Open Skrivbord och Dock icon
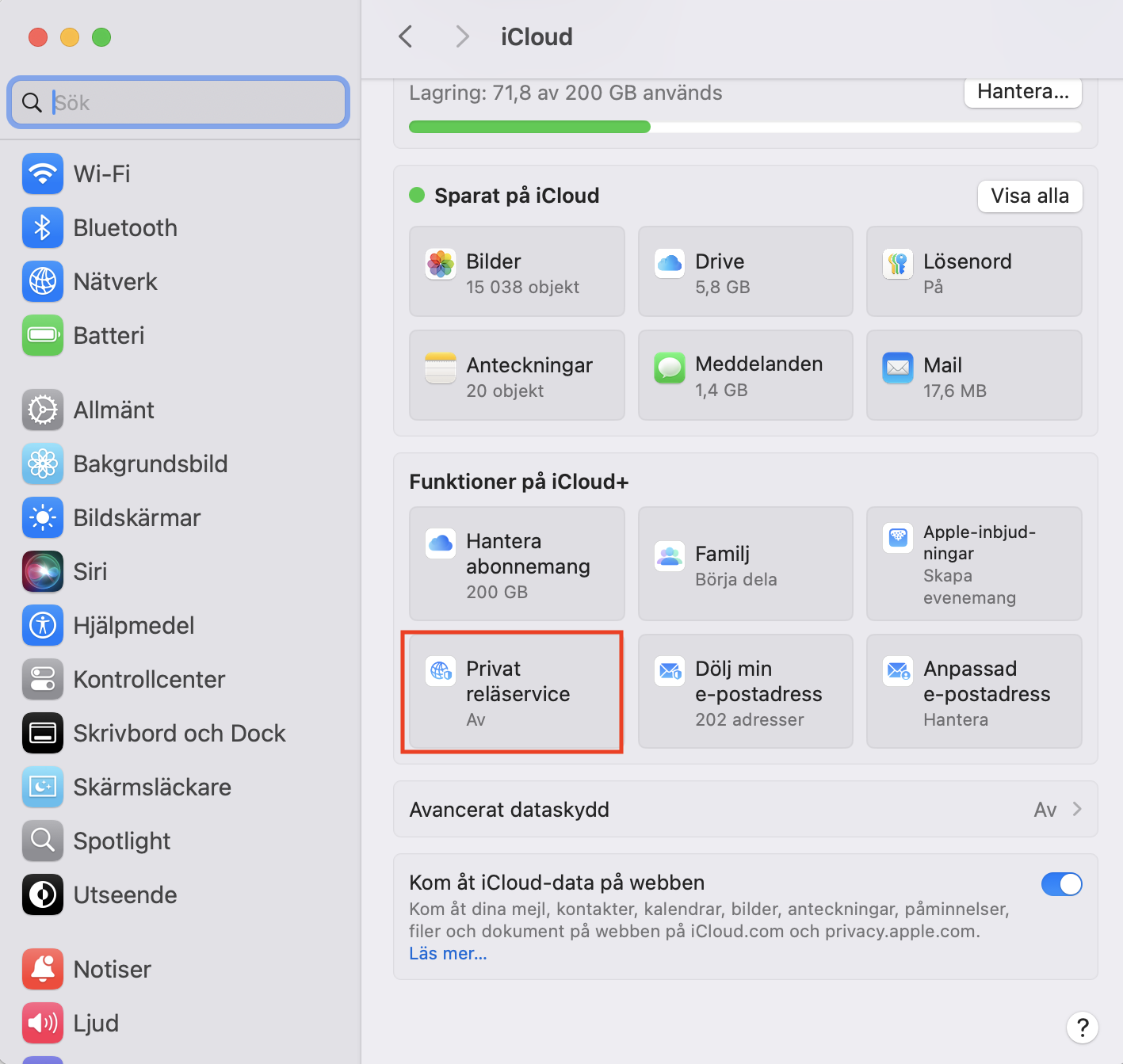This screenshot has height=1064, width=1123. pyautogui.click(x=43, y=733)
